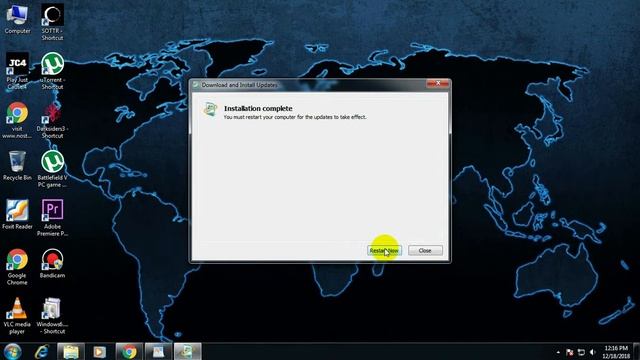The image size is (640, 360).
Task: Click the 'You must restart your computer' message
Action: click(x=295, y=117)
